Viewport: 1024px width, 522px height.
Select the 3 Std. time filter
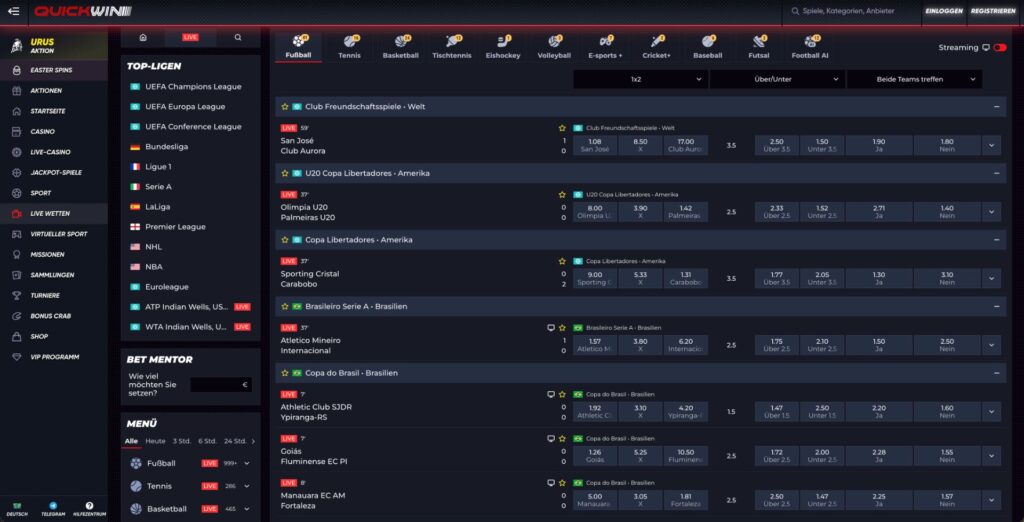pyautogui.click(x=182, y=441)
